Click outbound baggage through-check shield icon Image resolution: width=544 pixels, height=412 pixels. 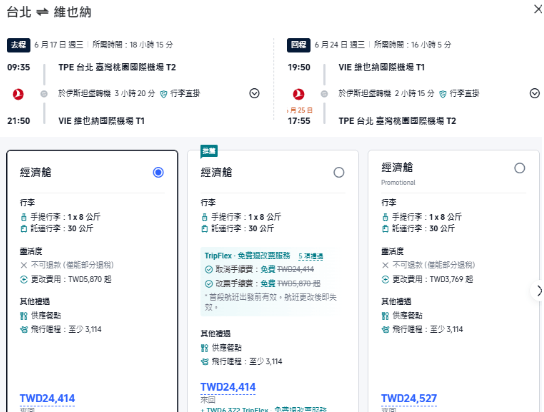[163, 94]
